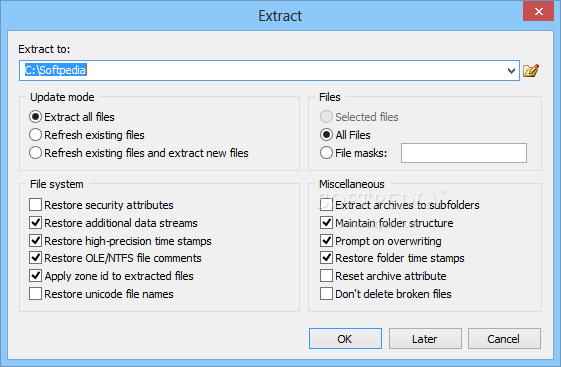Click the Later button
The width and height of the screenshot is (561, 367).
pyautogui.click(x=425, y=338)
